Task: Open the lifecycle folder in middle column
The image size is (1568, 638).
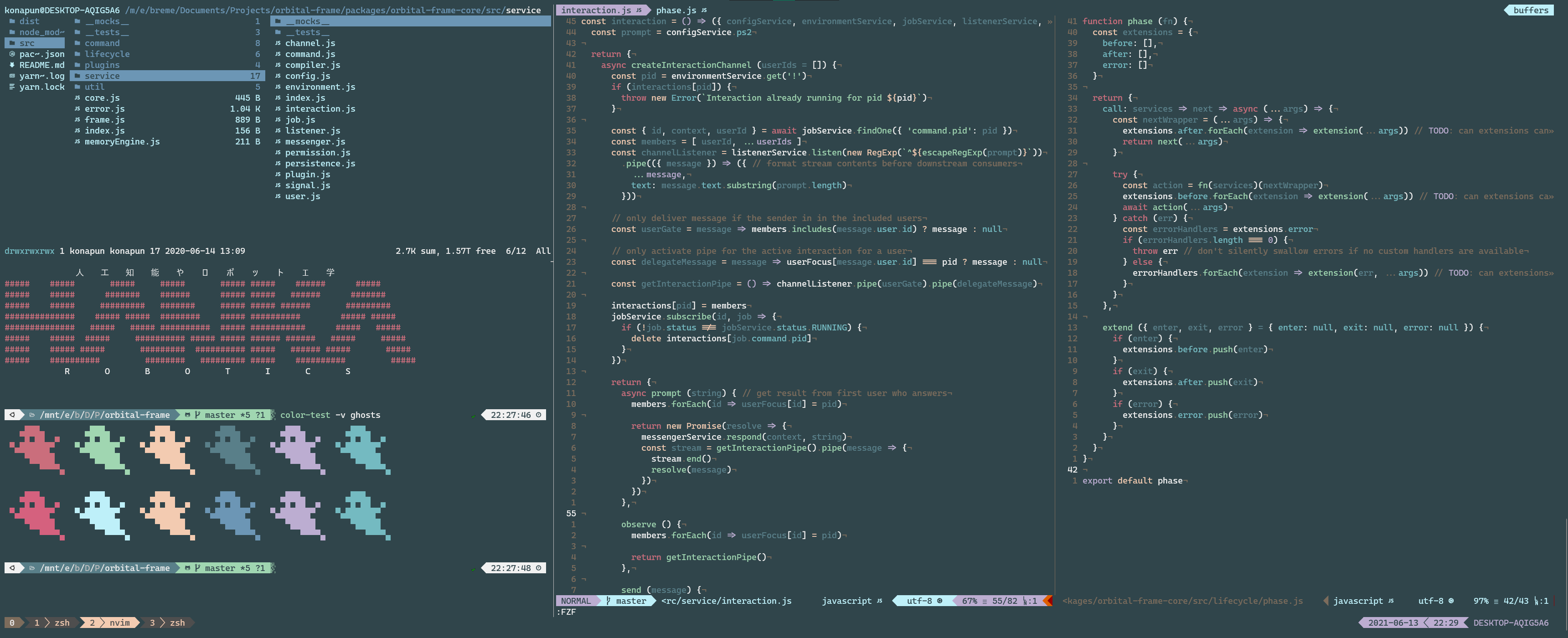Action: (107, 54)
